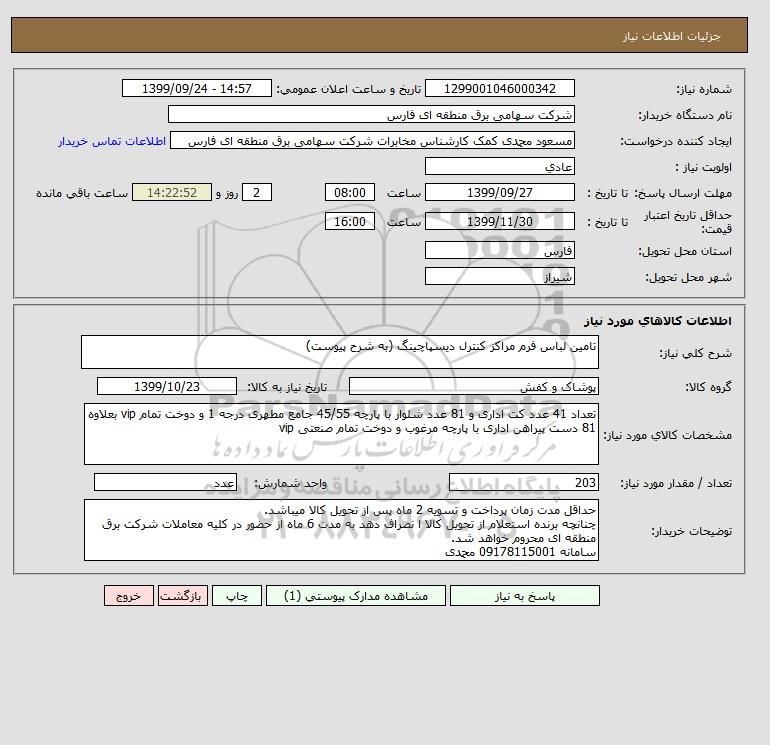Click label استان محل تحویل
This screenshot has height=745, width=770.
[685, 251]
